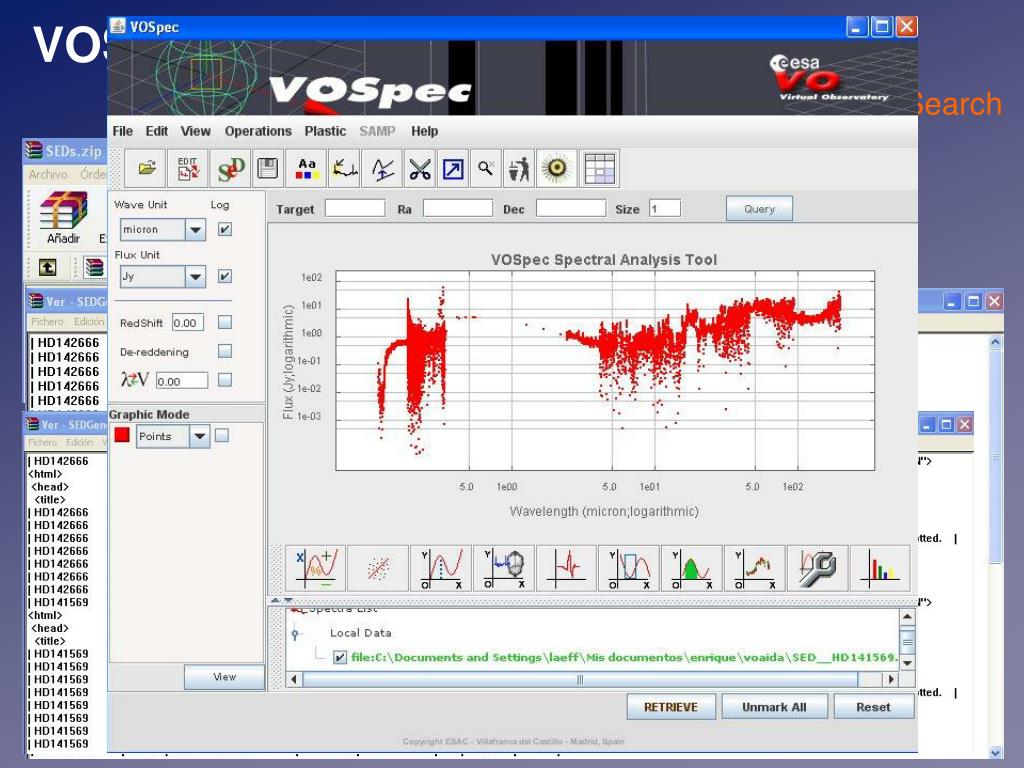1024x768 pixels.
Task: Open the Wave Unit micron dropdown
Action: tap(195, 229)
